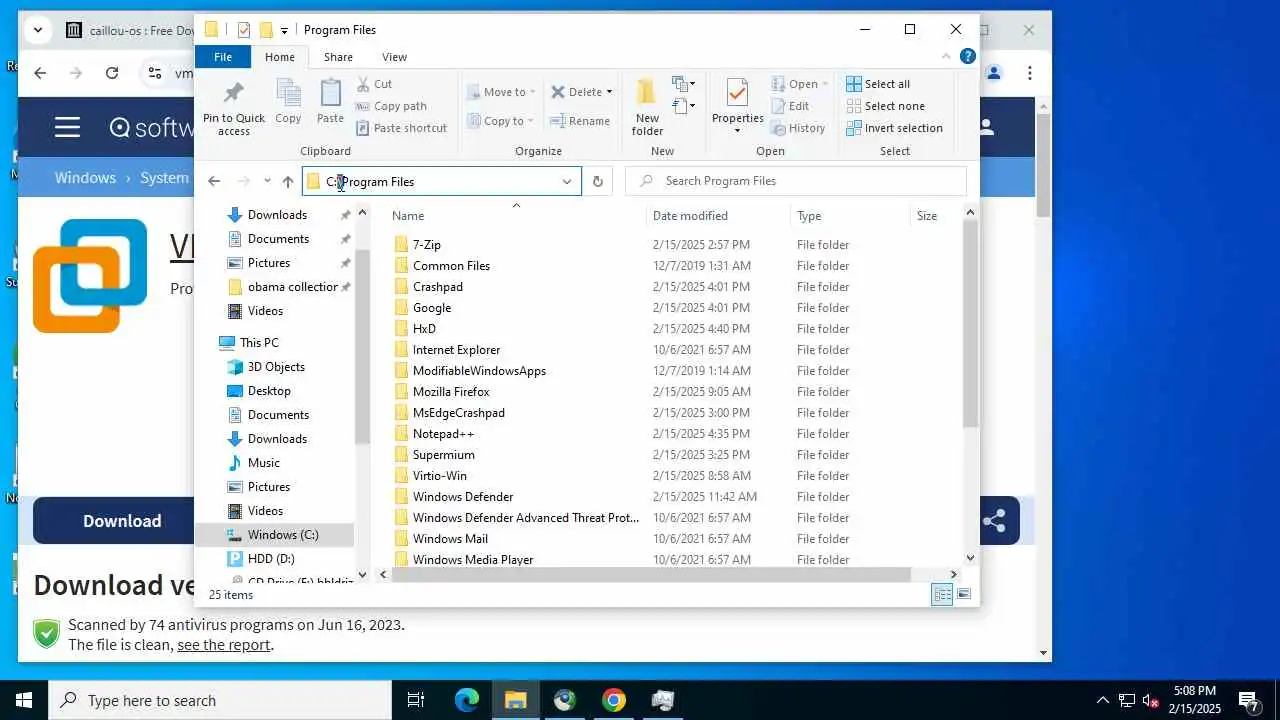Image resolution: width=1280 pixels, height=720 pixels.
Task: Select HDD (D:) in navigation pane
Action: coord(271,559)
